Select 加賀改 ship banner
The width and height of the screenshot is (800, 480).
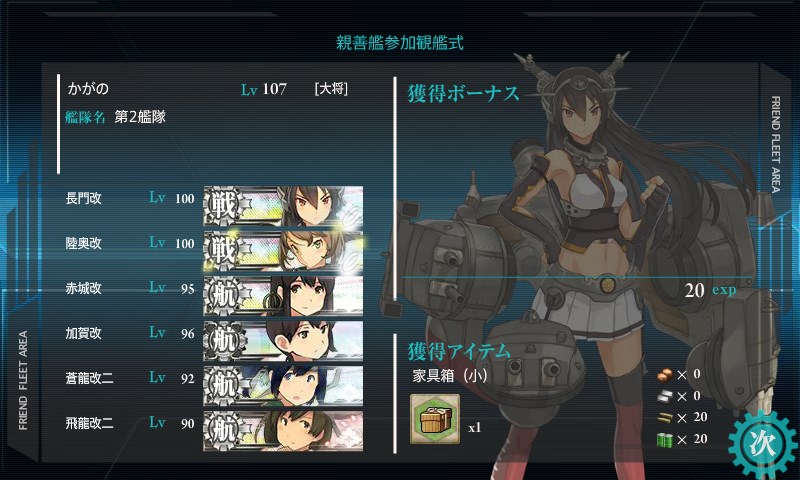click(283, 341)
